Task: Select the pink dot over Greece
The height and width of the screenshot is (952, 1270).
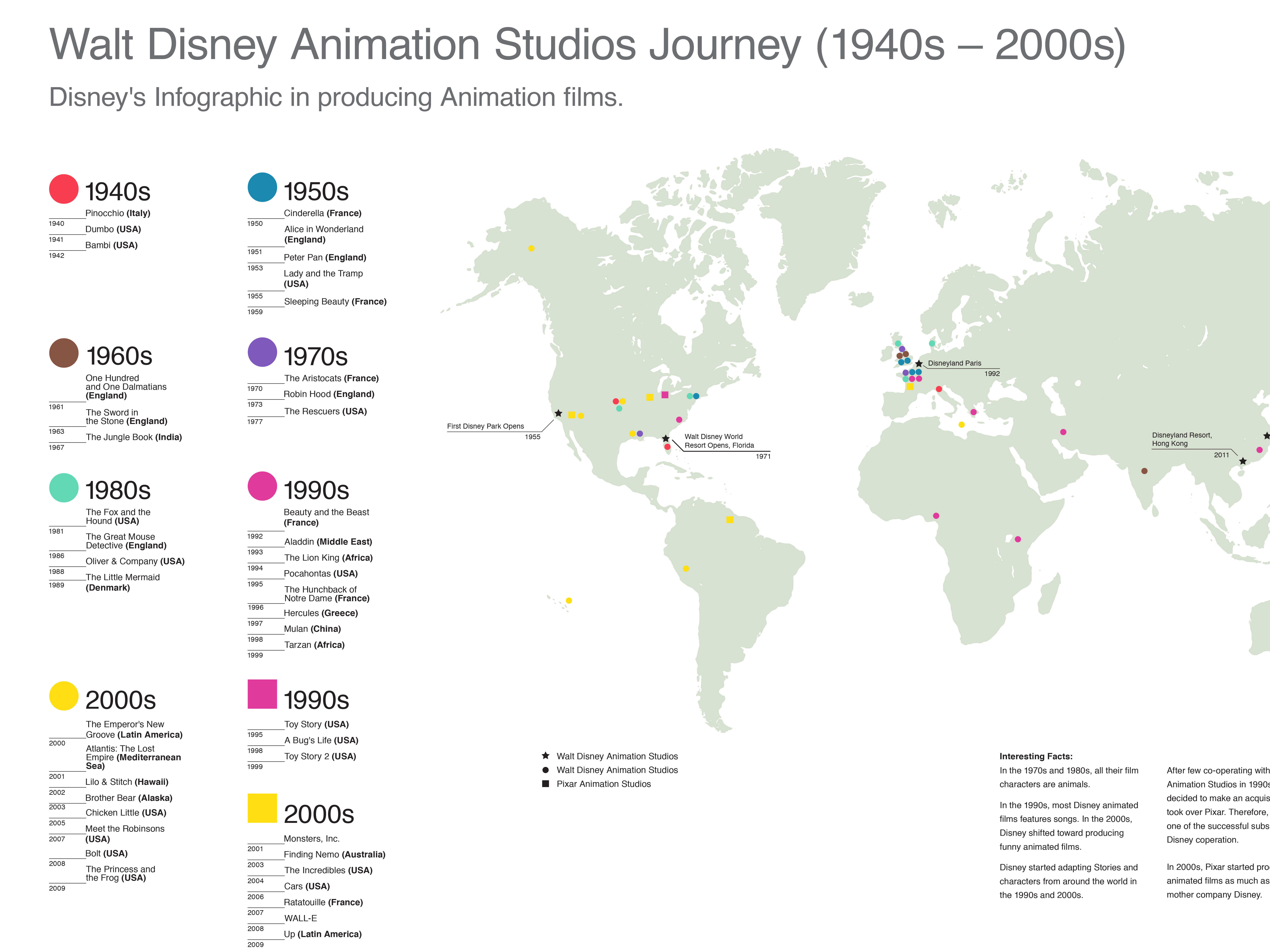Action: pos(973,412)
